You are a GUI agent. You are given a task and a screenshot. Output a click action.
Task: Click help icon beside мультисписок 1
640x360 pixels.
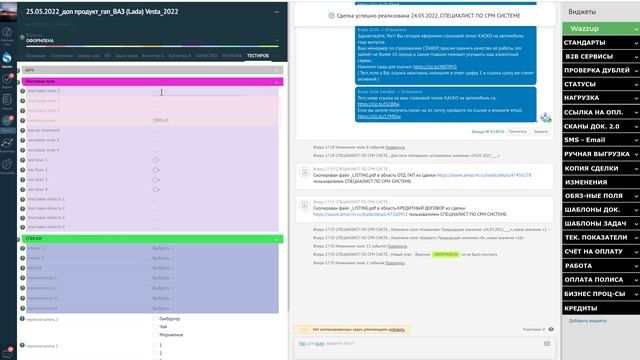pos(22,278)
